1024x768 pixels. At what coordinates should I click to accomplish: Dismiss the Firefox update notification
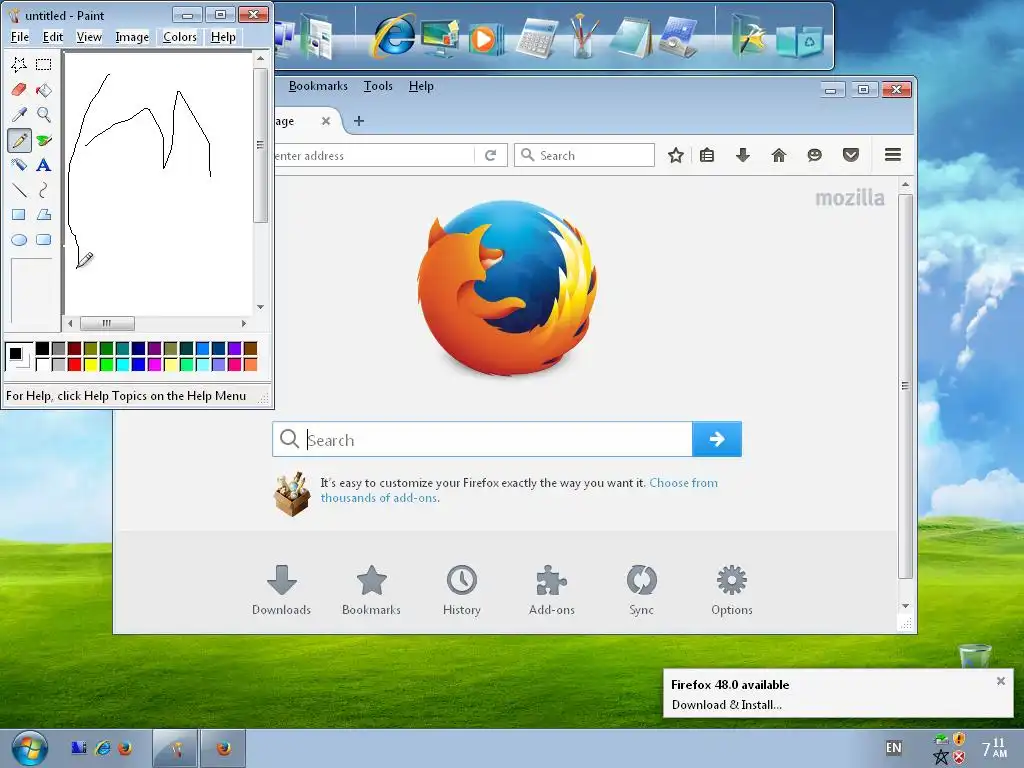click(1000, 681)
